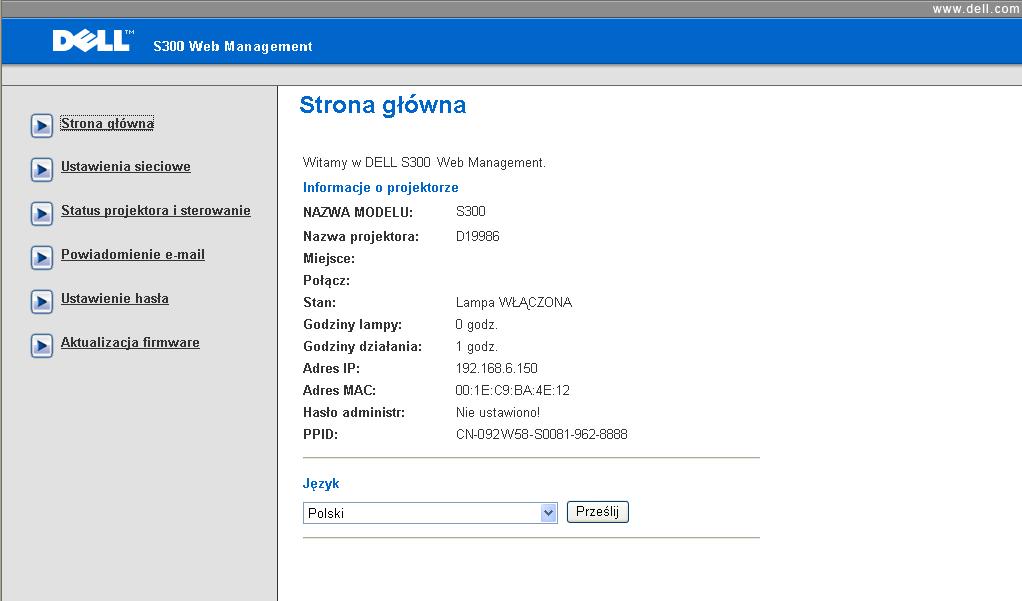Click the Godziny działania value 1 godz.
The height and width of the screenshot is (601, 1022).
[476, 347]
